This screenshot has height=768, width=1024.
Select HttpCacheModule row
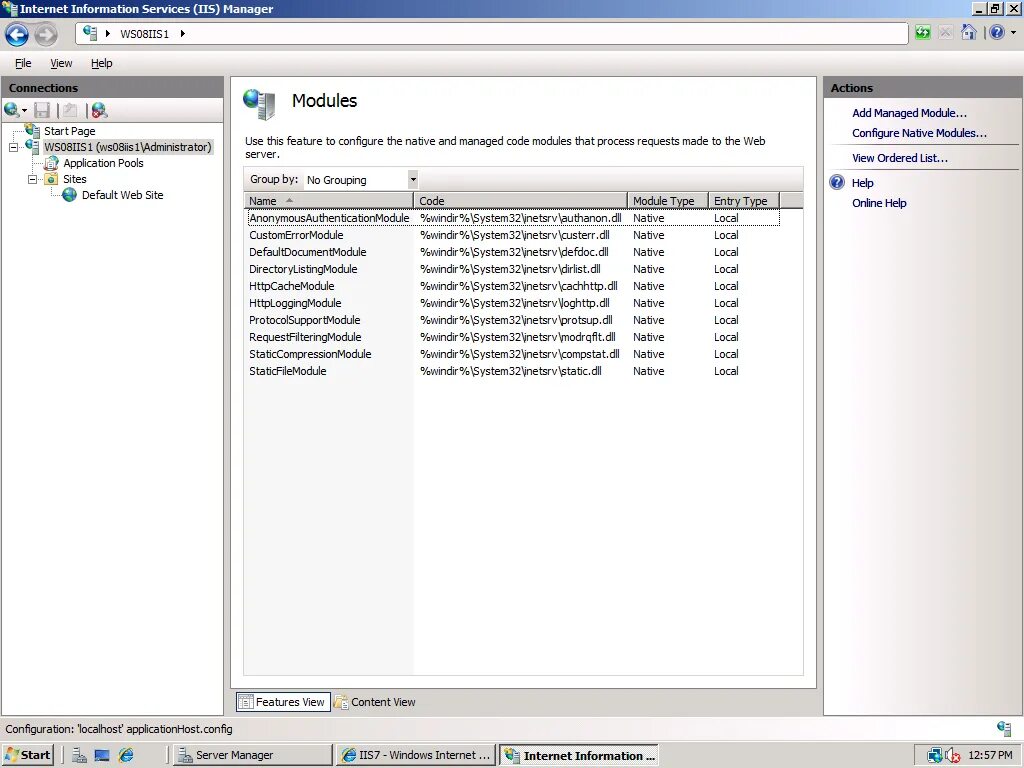click(513, 286)
